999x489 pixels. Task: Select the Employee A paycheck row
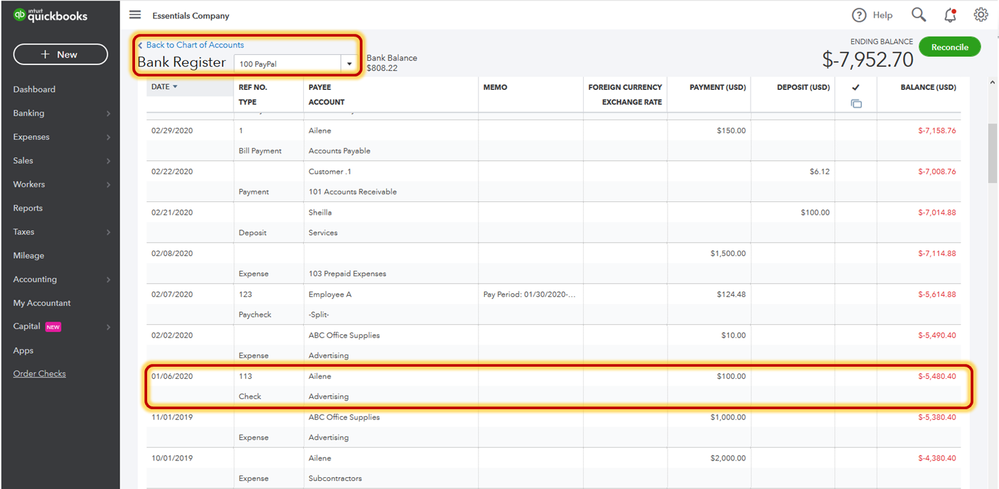click(554, 304)
